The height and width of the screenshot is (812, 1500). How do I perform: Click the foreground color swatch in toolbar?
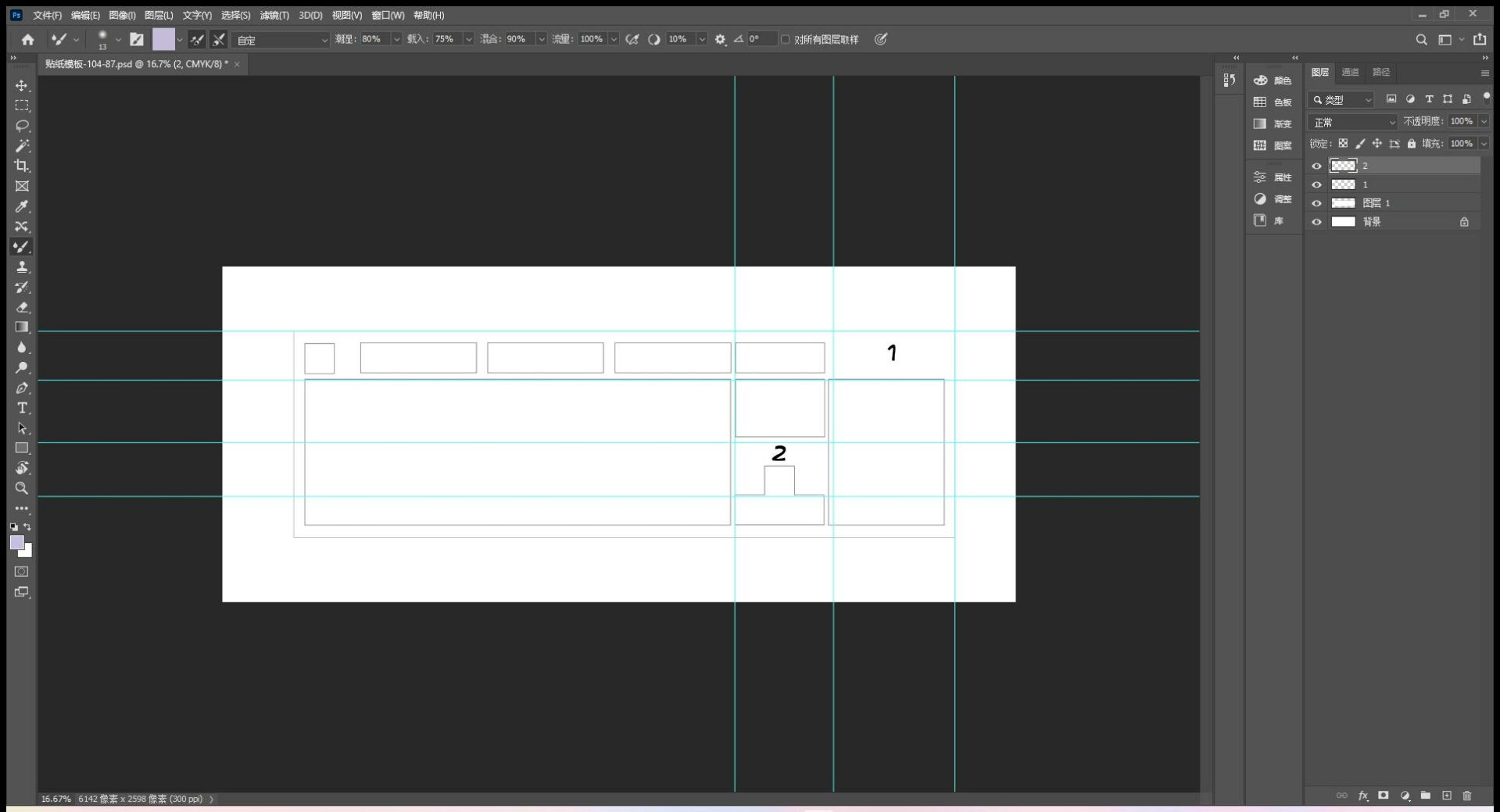pyautogui.click(x=16, y=542)
